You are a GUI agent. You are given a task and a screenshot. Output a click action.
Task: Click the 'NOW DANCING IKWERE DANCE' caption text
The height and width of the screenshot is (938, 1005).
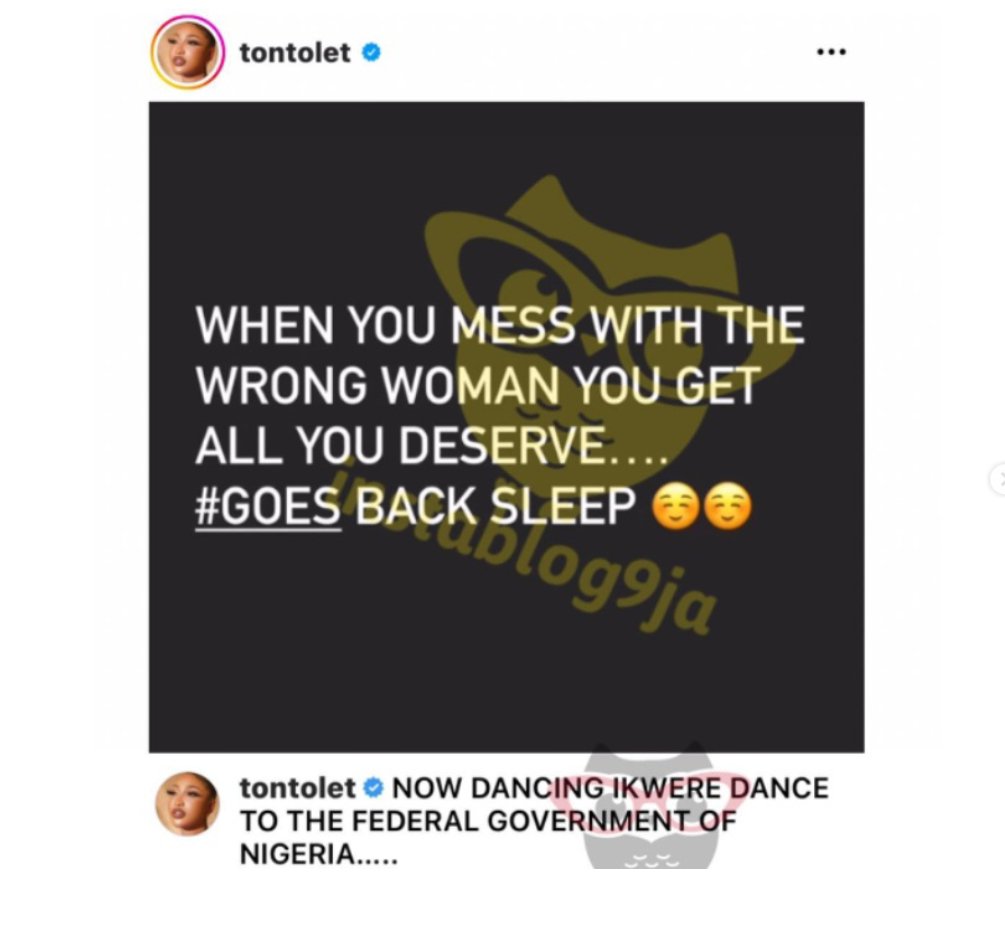point(610,788)
